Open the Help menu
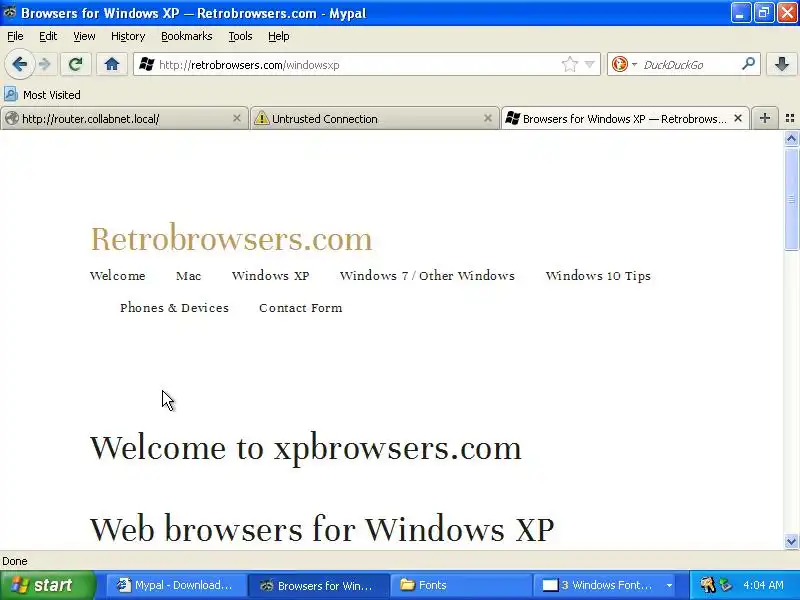 tap(279, 36)
